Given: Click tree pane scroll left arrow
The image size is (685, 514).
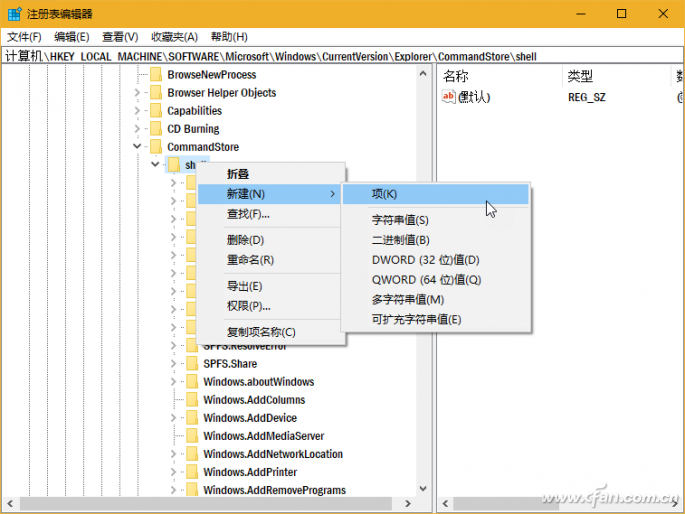Looking at the screenshot, I should click(x=10, y=504).
